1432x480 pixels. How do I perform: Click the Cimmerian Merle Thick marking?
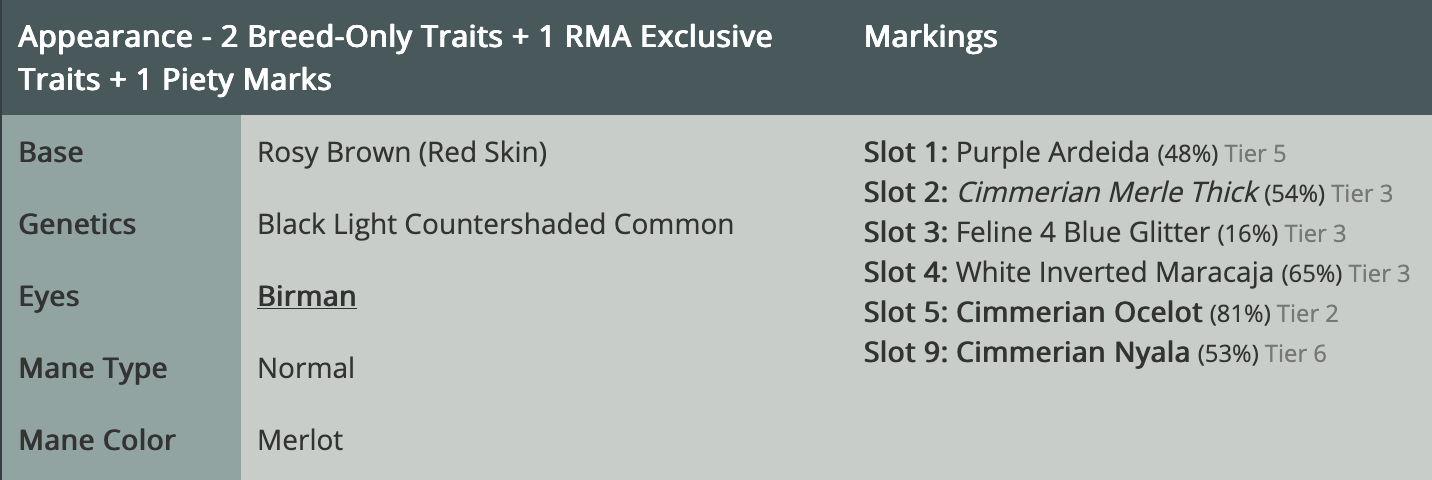1107,193
